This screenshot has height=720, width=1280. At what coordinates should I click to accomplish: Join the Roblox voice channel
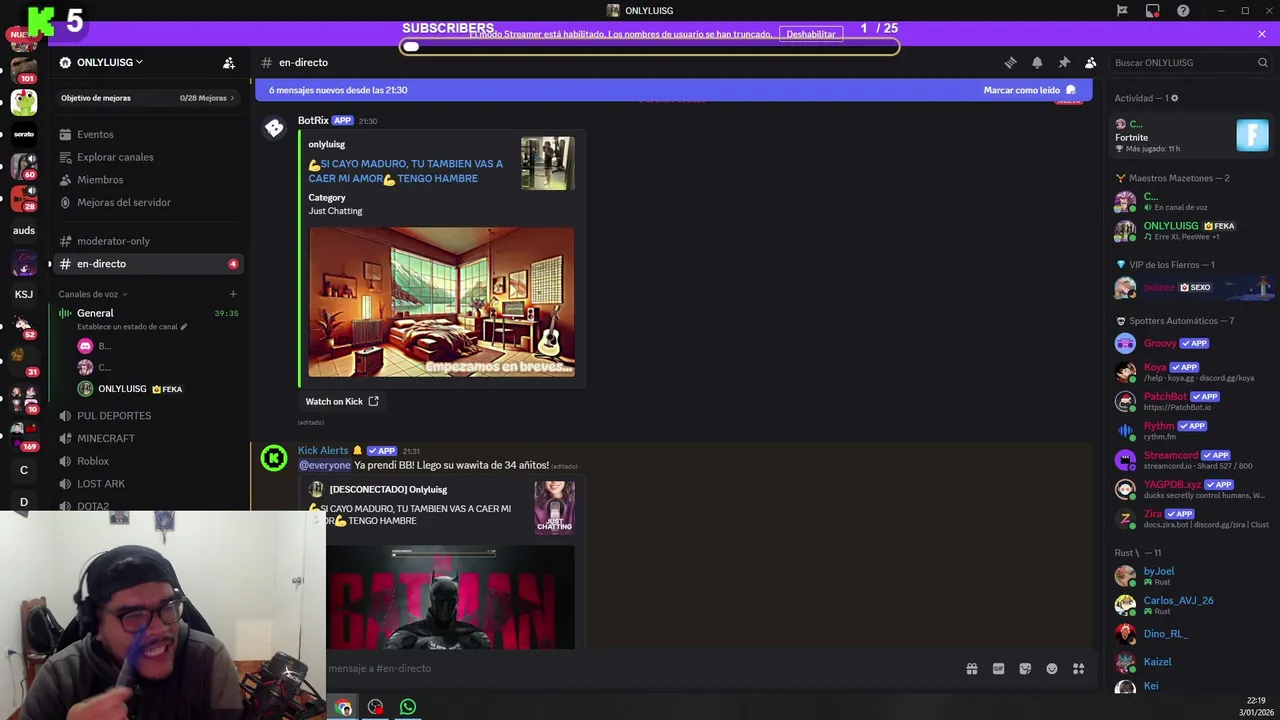coord(146,461)
